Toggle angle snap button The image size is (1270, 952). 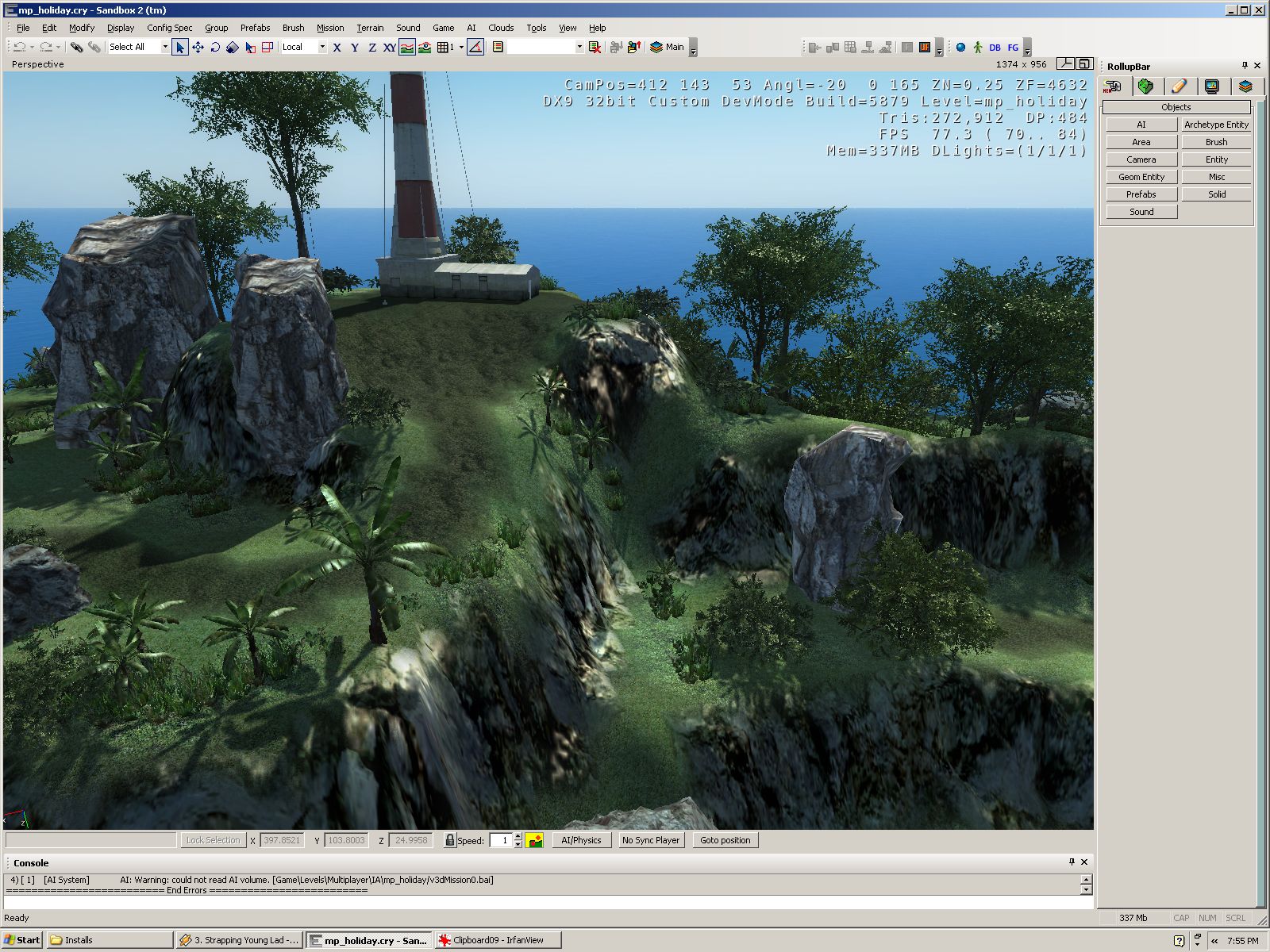tap(475, 48)
